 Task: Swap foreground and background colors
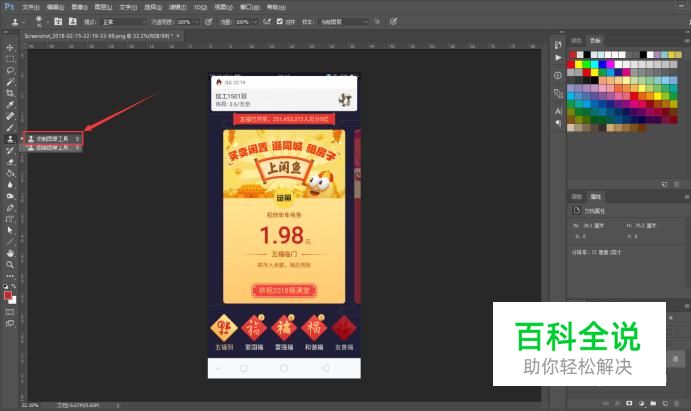[x=14, y=286]
